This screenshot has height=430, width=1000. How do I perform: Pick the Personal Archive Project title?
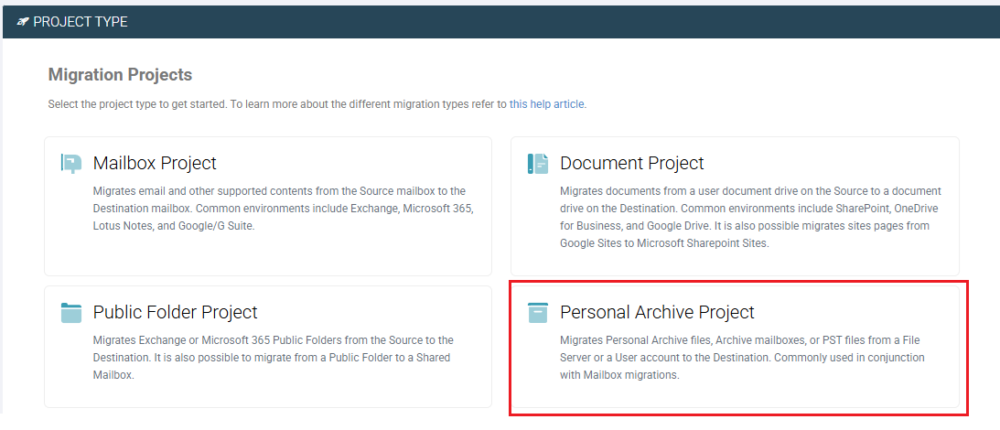(656, 312)
